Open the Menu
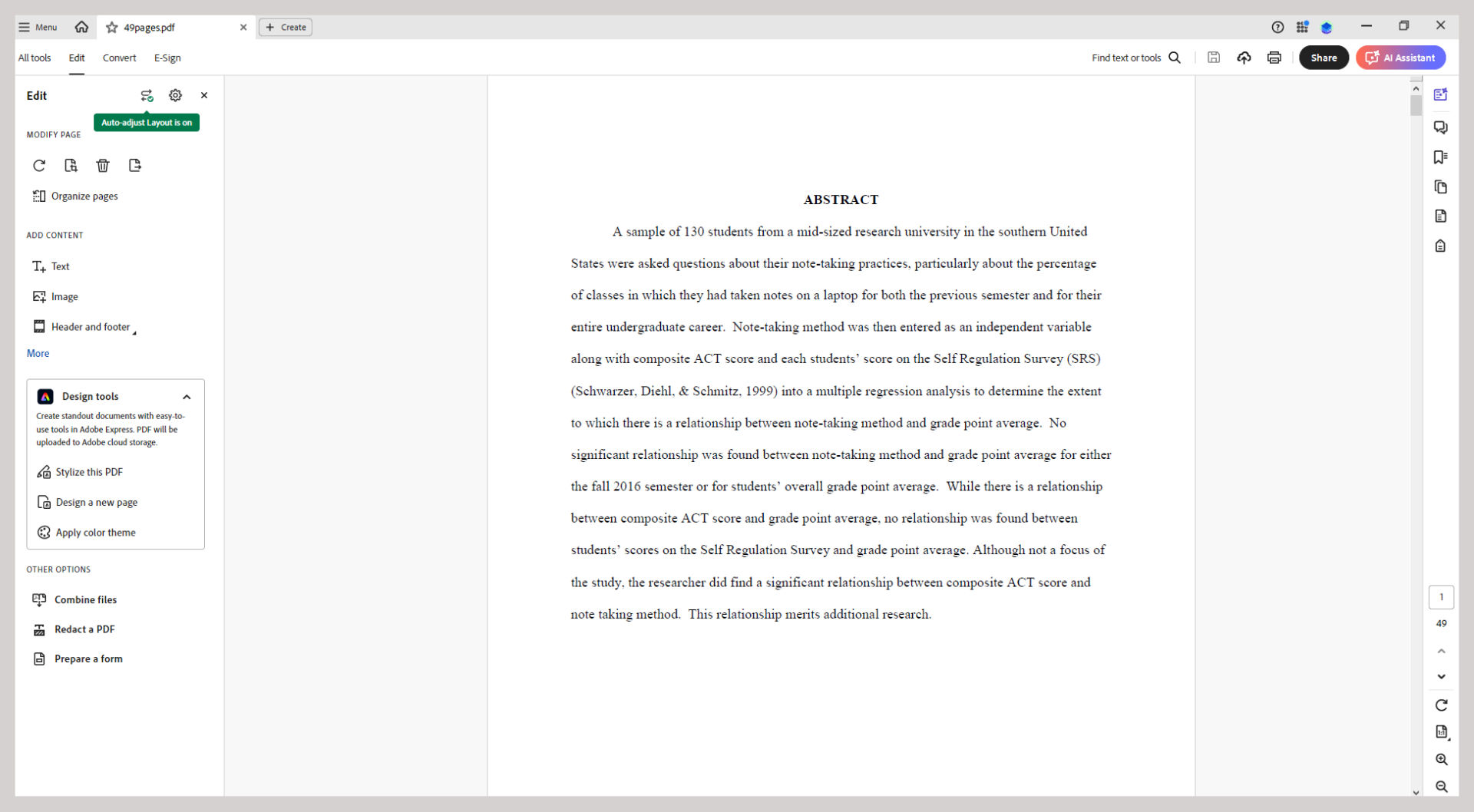Viewport: 1474px width, 812px height. pos(37,27)
